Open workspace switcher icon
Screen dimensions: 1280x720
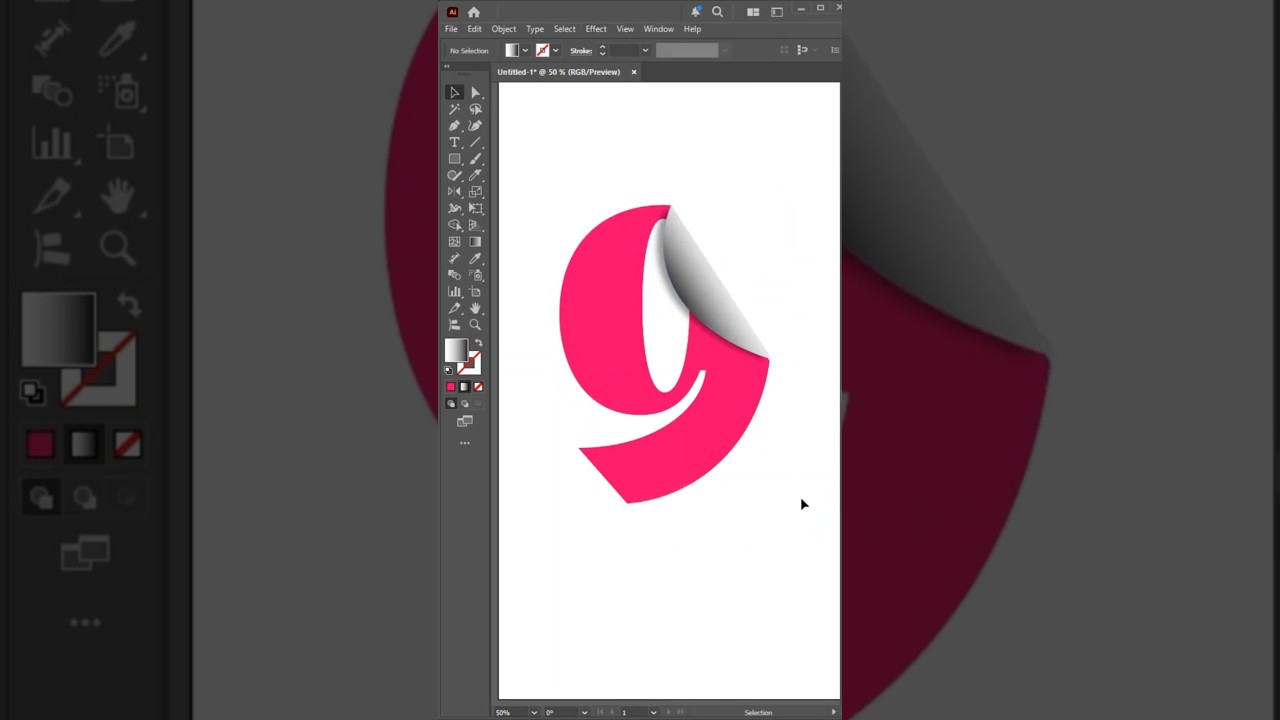click(x=777, y=12)
